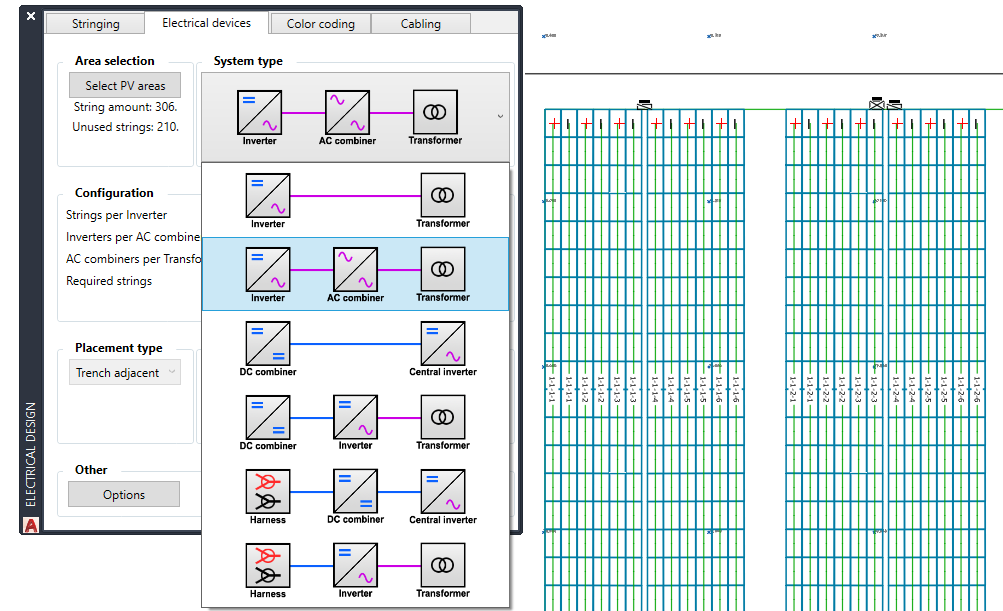This screenshot has width=1003, height=611.
Task: Click the Electrical devices tab
Action: tap(206, 23)
